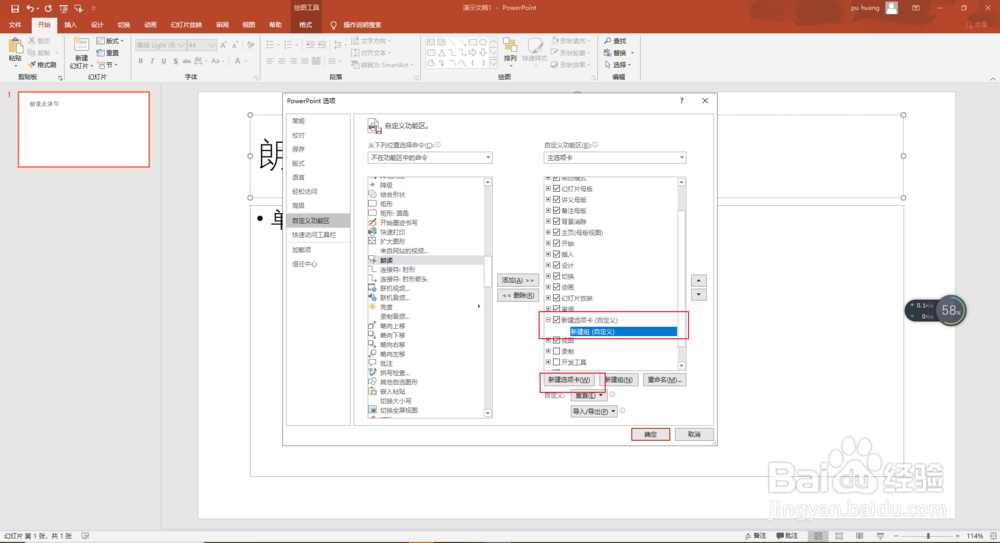
Task: Select the 降级 command icon in the list
Action: click(x=372, y=185)
